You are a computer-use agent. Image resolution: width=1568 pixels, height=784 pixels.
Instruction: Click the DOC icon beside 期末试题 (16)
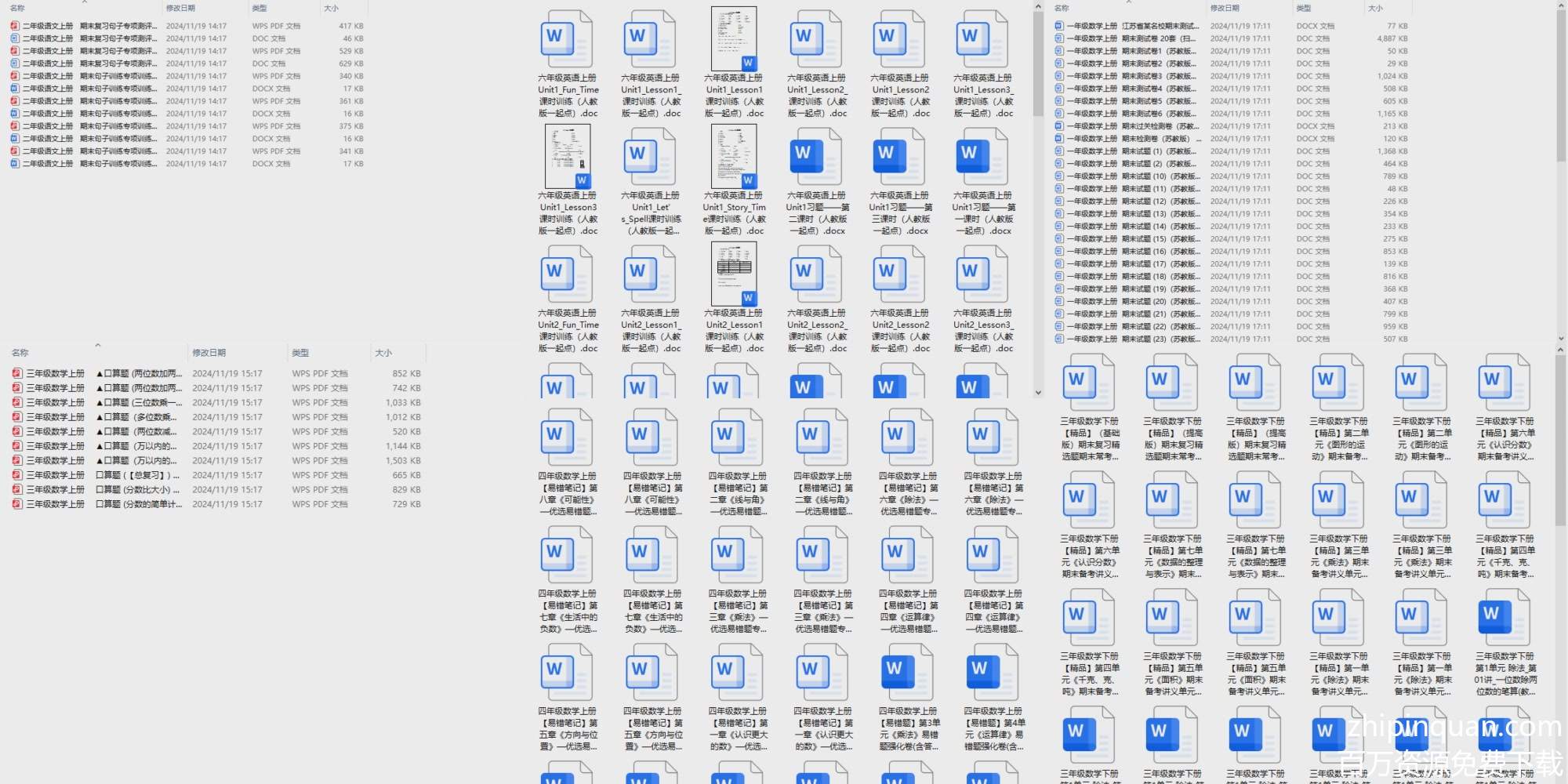(1059, 252)
